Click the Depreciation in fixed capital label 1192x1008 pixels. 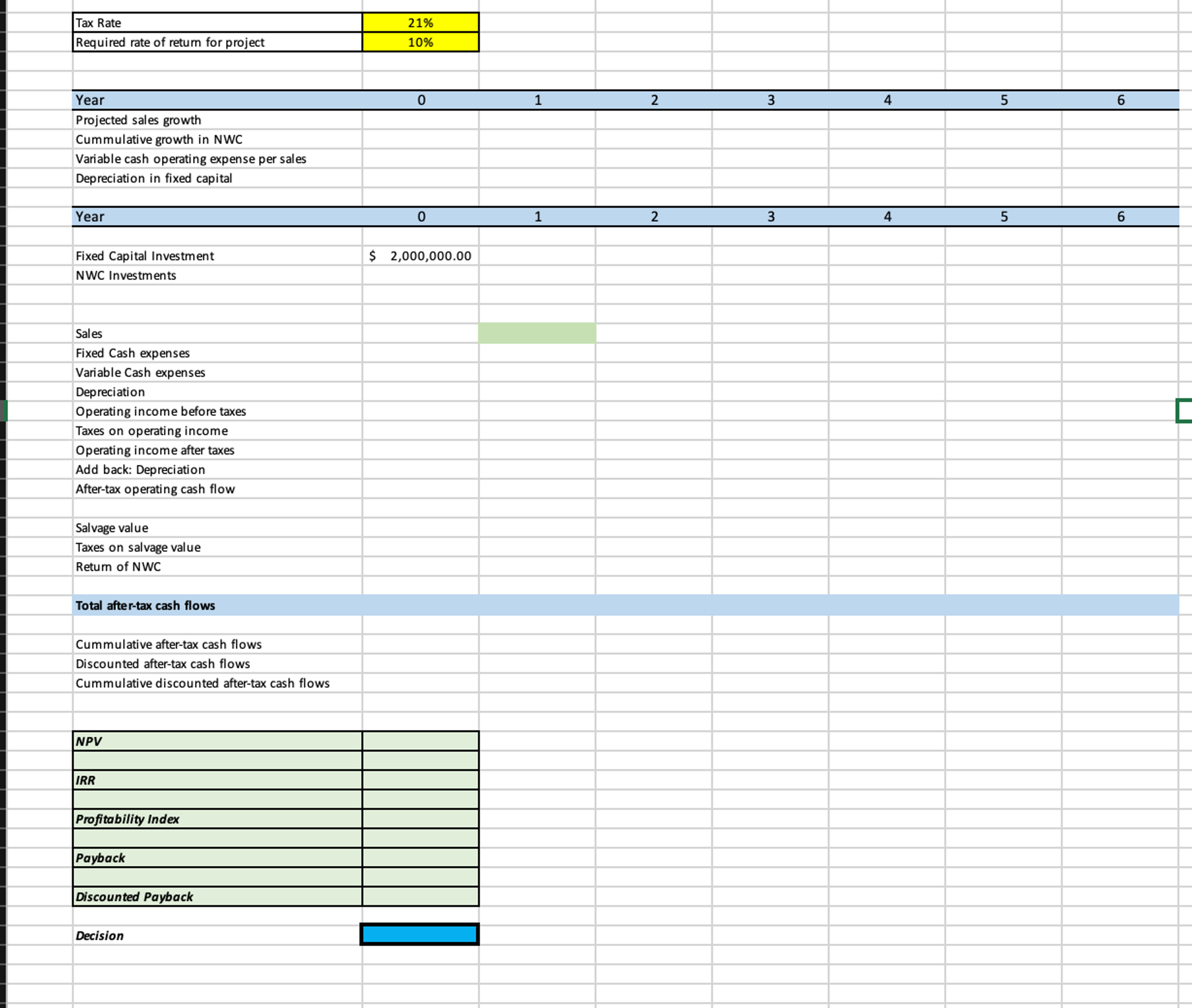[154, 178]
